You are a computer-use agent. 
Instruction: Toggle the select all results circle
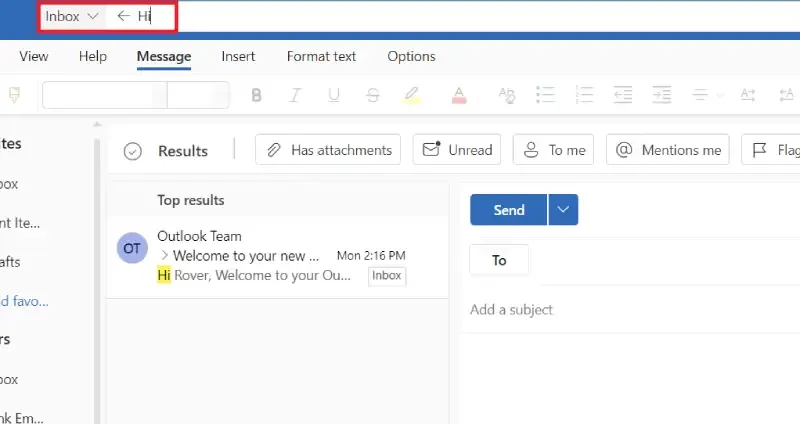133,152
